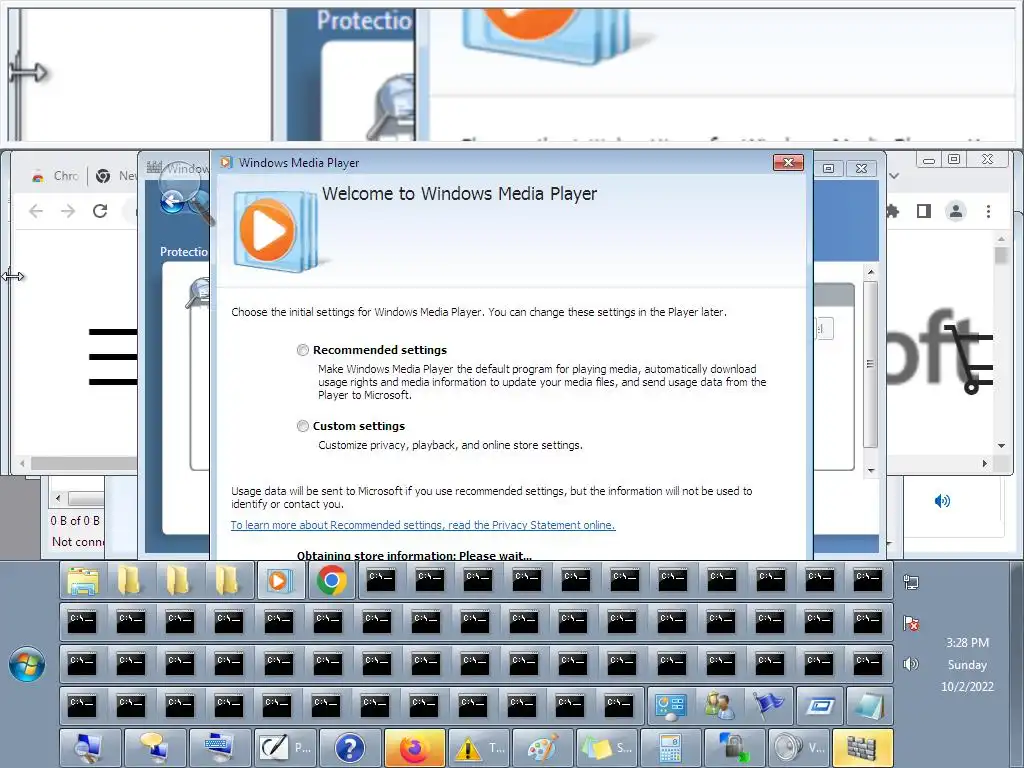This screenshot has width=1024, height=768.
Task: Click the 'Obtaining store information: Please wait...' text
Action: (x=414, y=556)
